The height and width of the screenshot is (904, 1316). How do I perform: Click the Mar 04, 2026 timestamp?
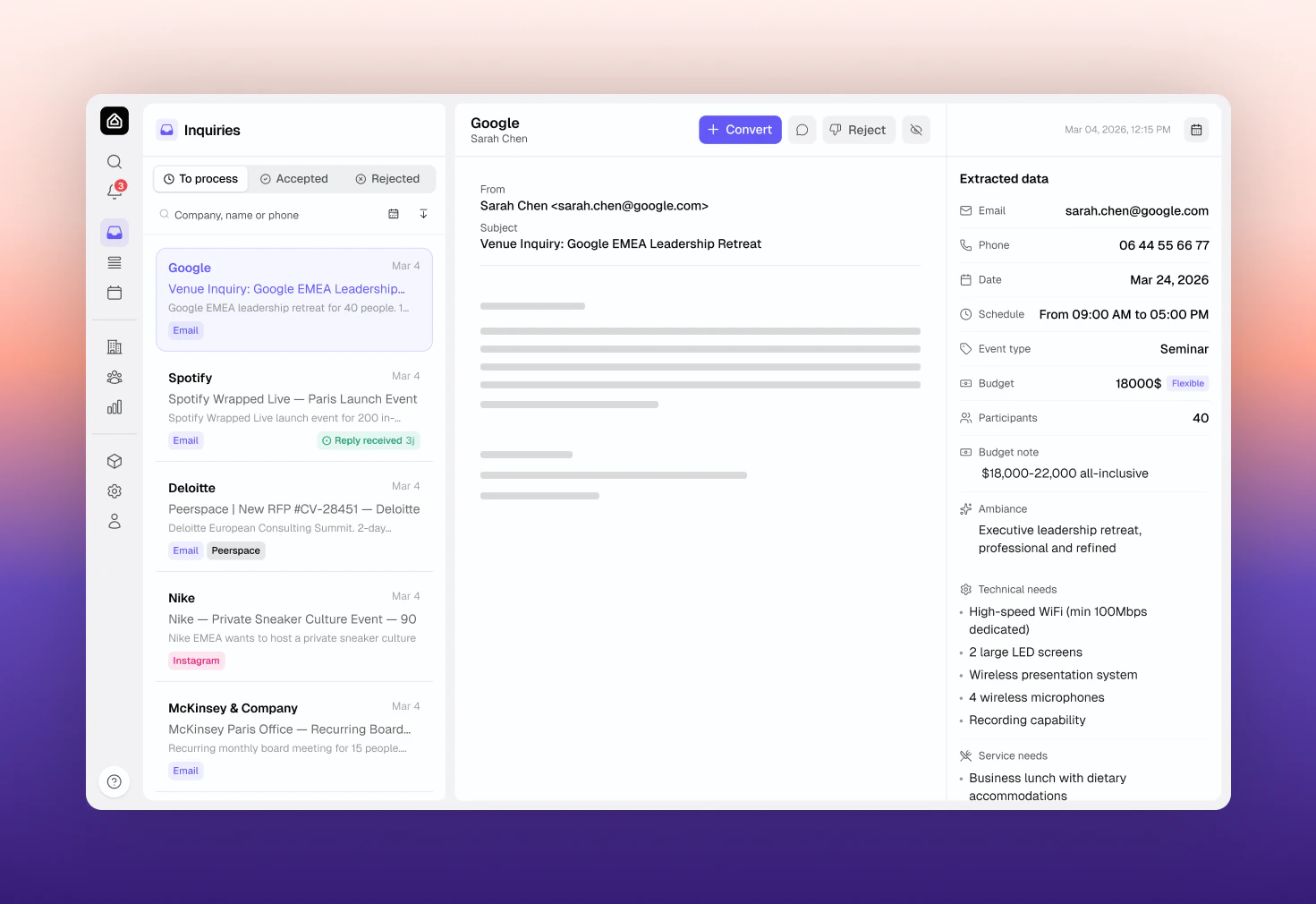click(x=1117, y=130)
